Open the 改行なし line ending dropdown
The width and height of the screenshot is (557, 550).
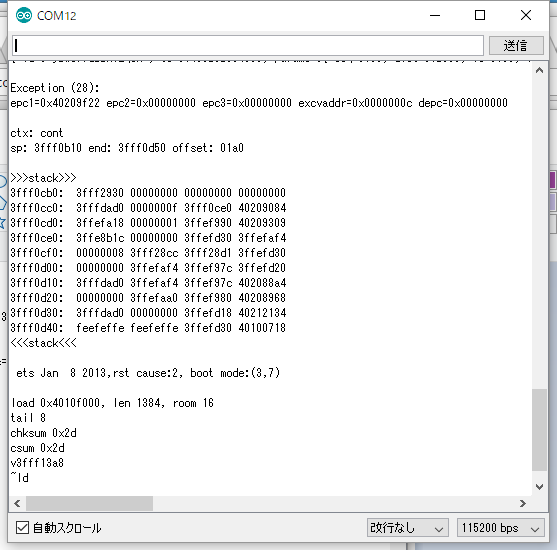407,528
